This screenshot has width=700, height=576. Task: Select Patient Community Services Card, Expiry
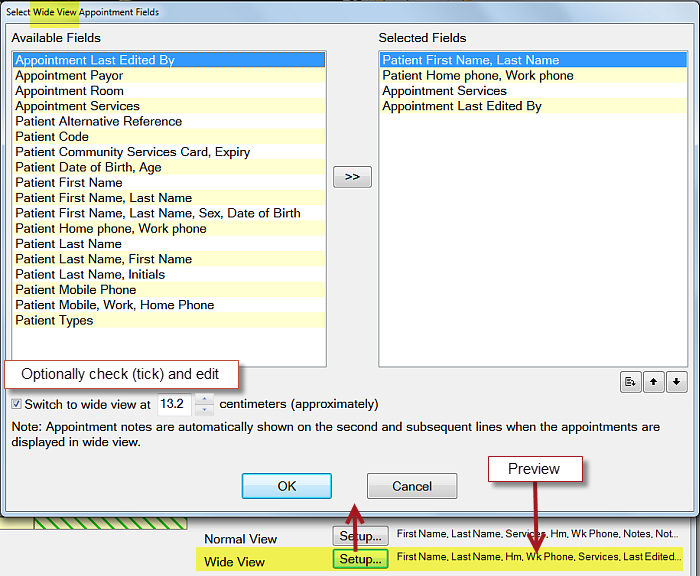coord(169,152)
